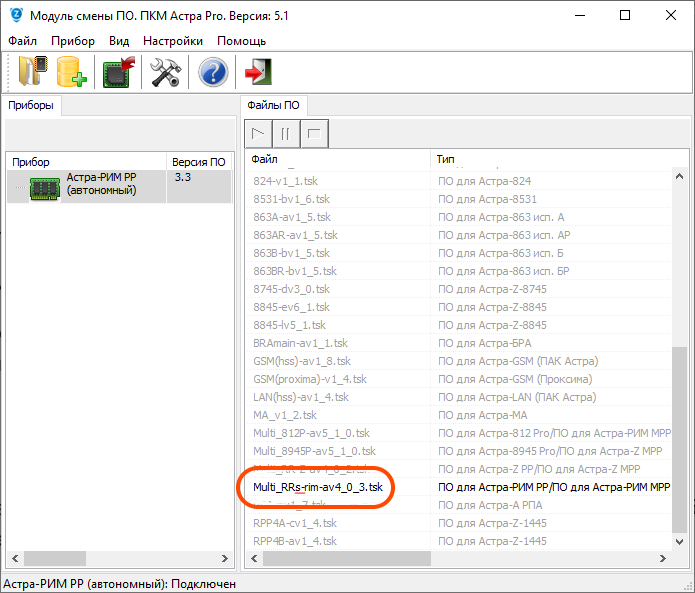This screenshot has height=593, width=695.
Task: Select file Multi_8945P-av5_1_0.tsk
Action: (x=314, y=451)
